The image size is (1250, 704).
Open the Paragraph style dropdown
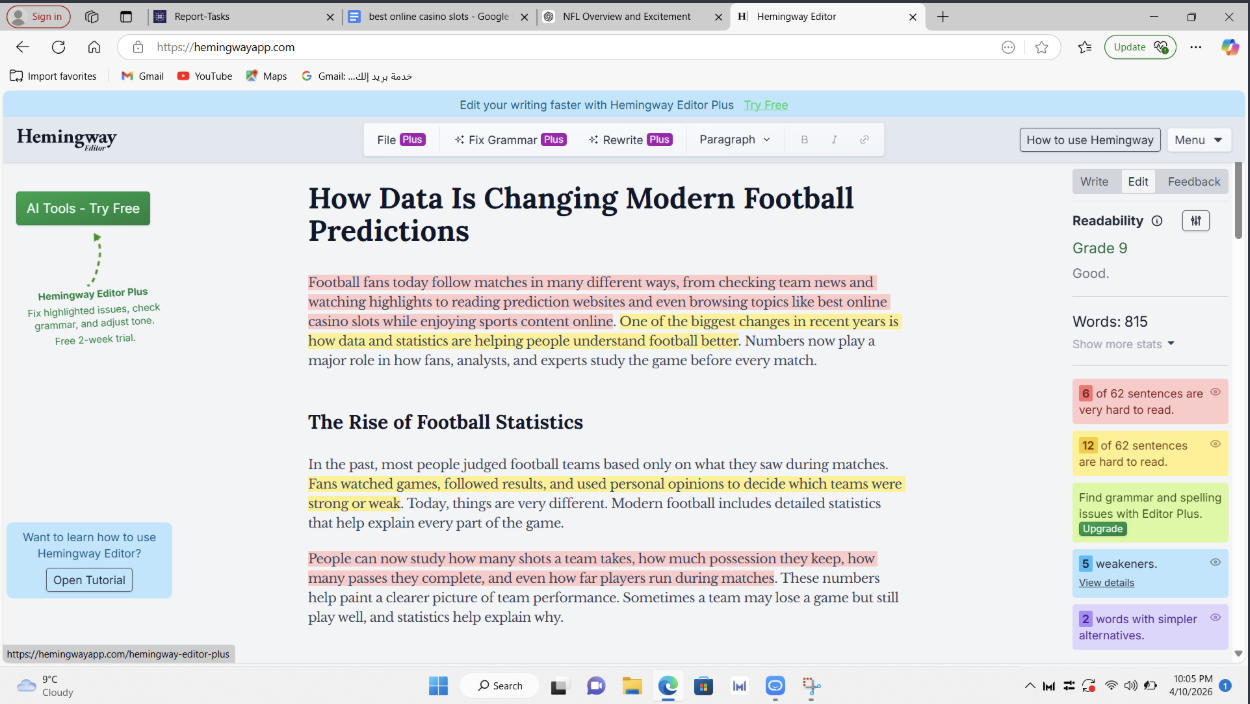pyautogui.click(x=735, y=139)
